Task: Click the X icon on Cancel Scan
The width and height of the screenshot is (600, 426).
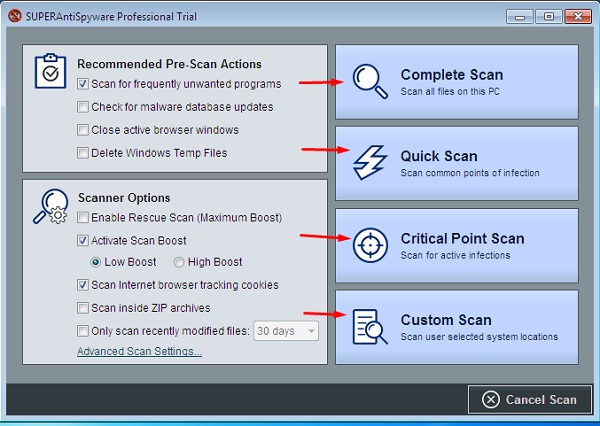Action: pyautogui.click(x=491, y=400)
